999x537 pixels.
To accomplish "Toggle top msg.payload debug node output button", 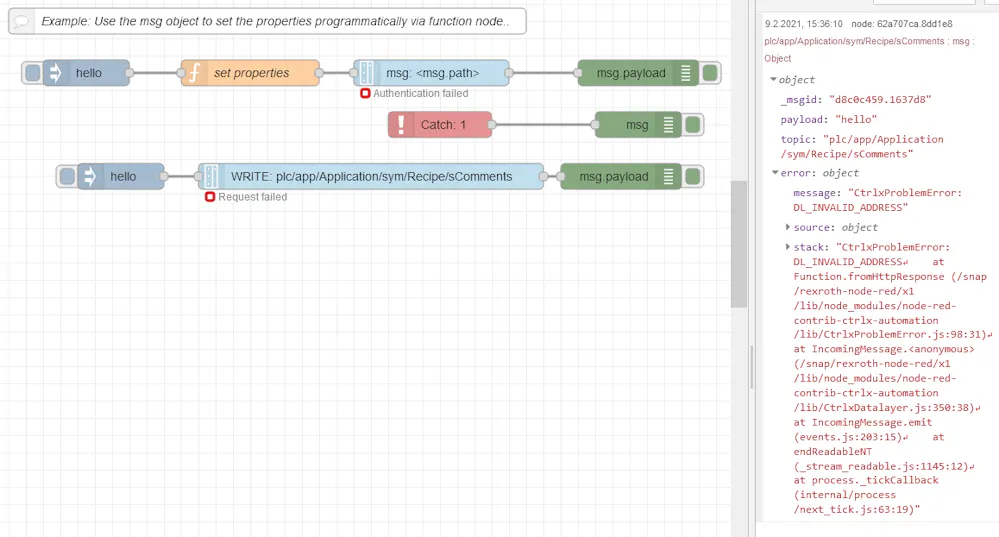I will pos(710,73).
